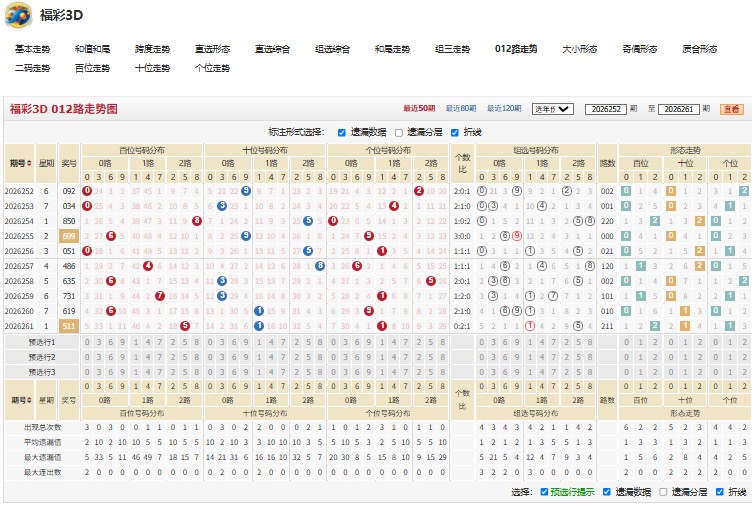This screenshot has height=506, width=752.
Task: Show 最近50期 results
Action: (419, 109)
